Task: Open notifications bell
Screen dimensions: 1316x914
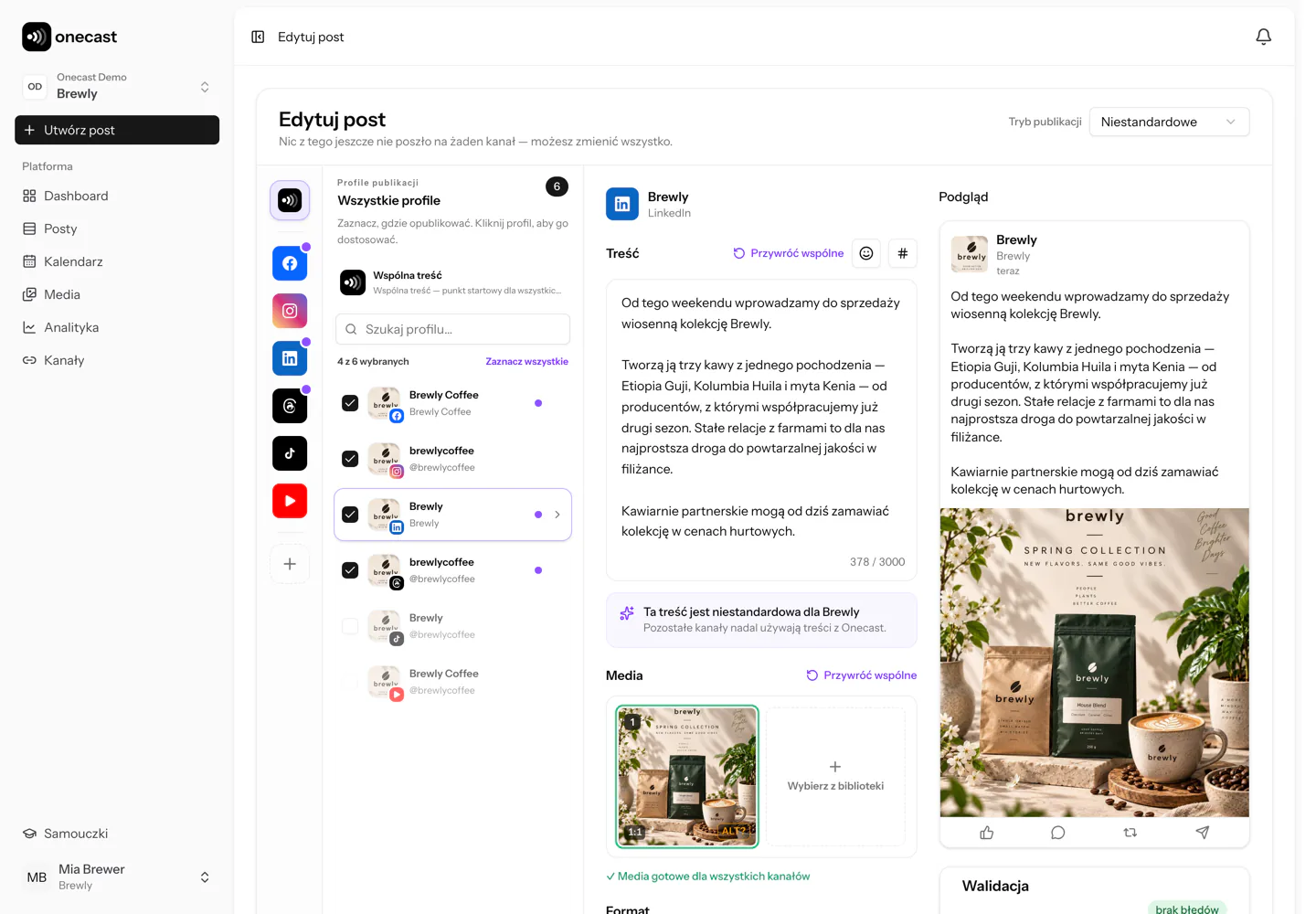Action: 1263,37
